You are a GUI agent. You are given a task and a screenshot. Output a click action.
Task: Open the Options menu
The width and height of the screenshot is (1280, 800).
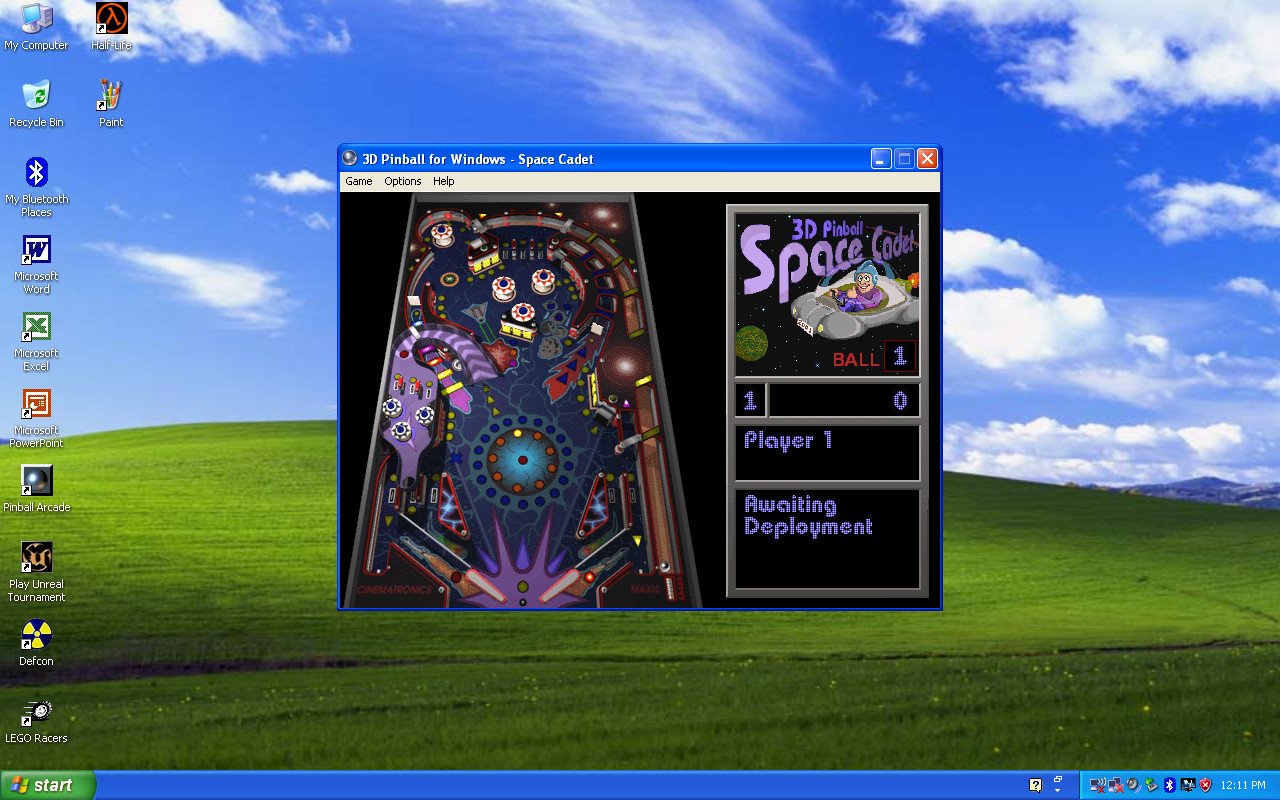[403, 181]
